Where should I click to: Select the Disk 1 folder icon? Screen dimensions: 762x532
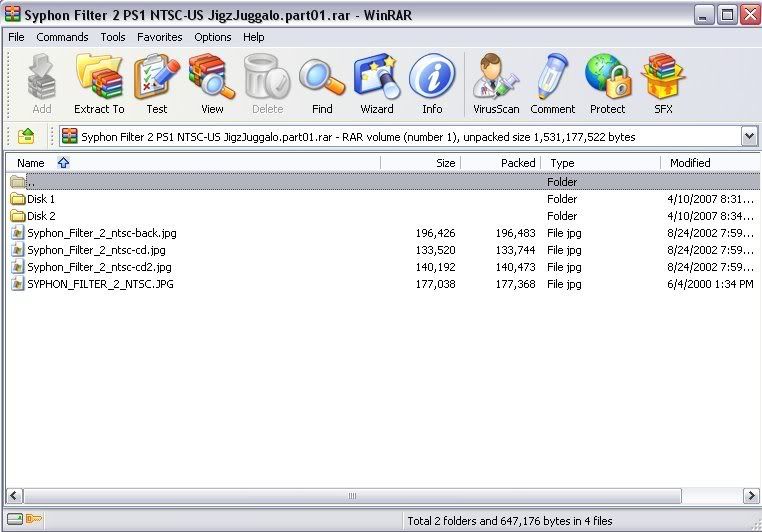pos(17,199)
